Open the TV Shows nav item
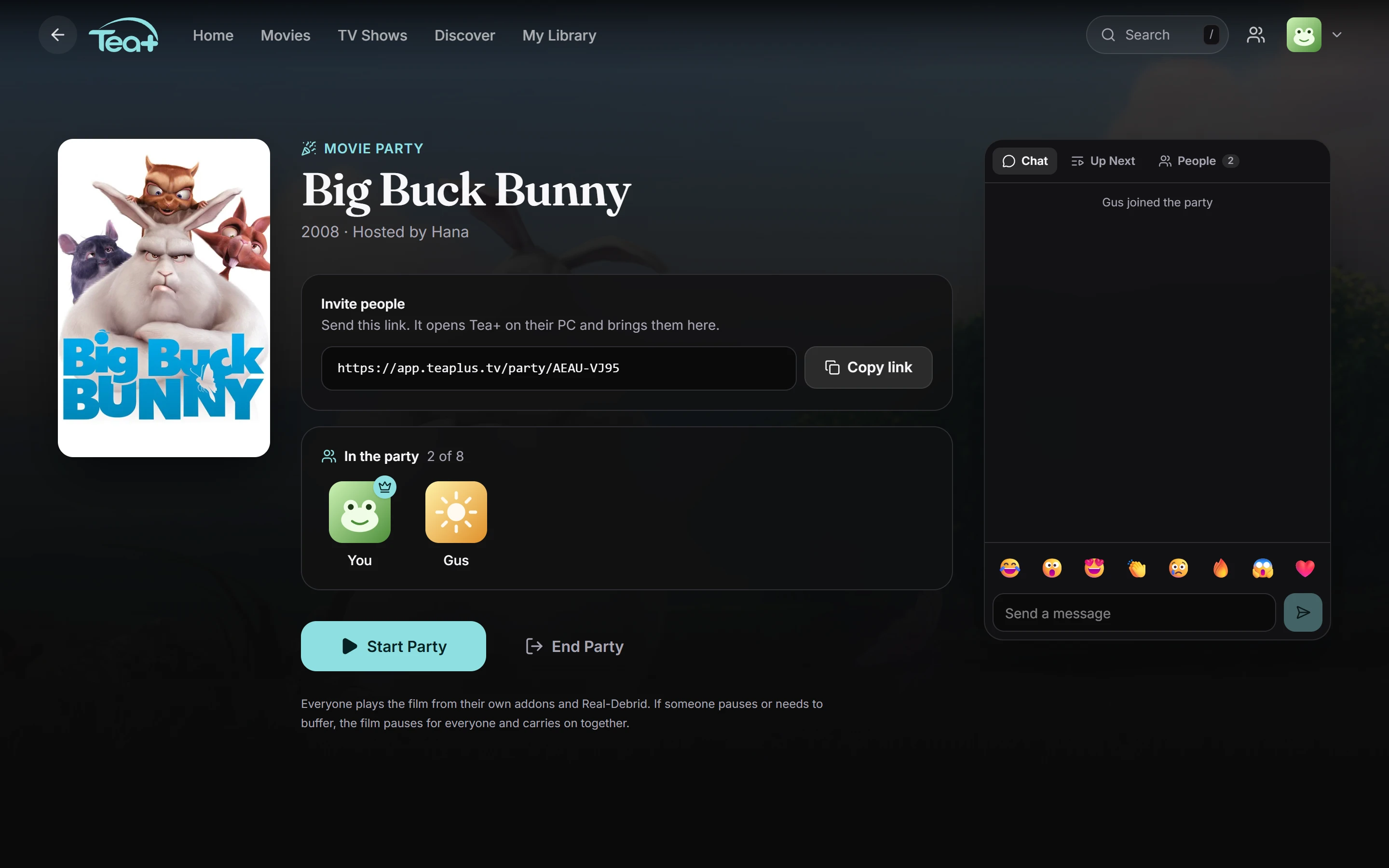Screen dimensions: 1389x868 coord(372,36)
